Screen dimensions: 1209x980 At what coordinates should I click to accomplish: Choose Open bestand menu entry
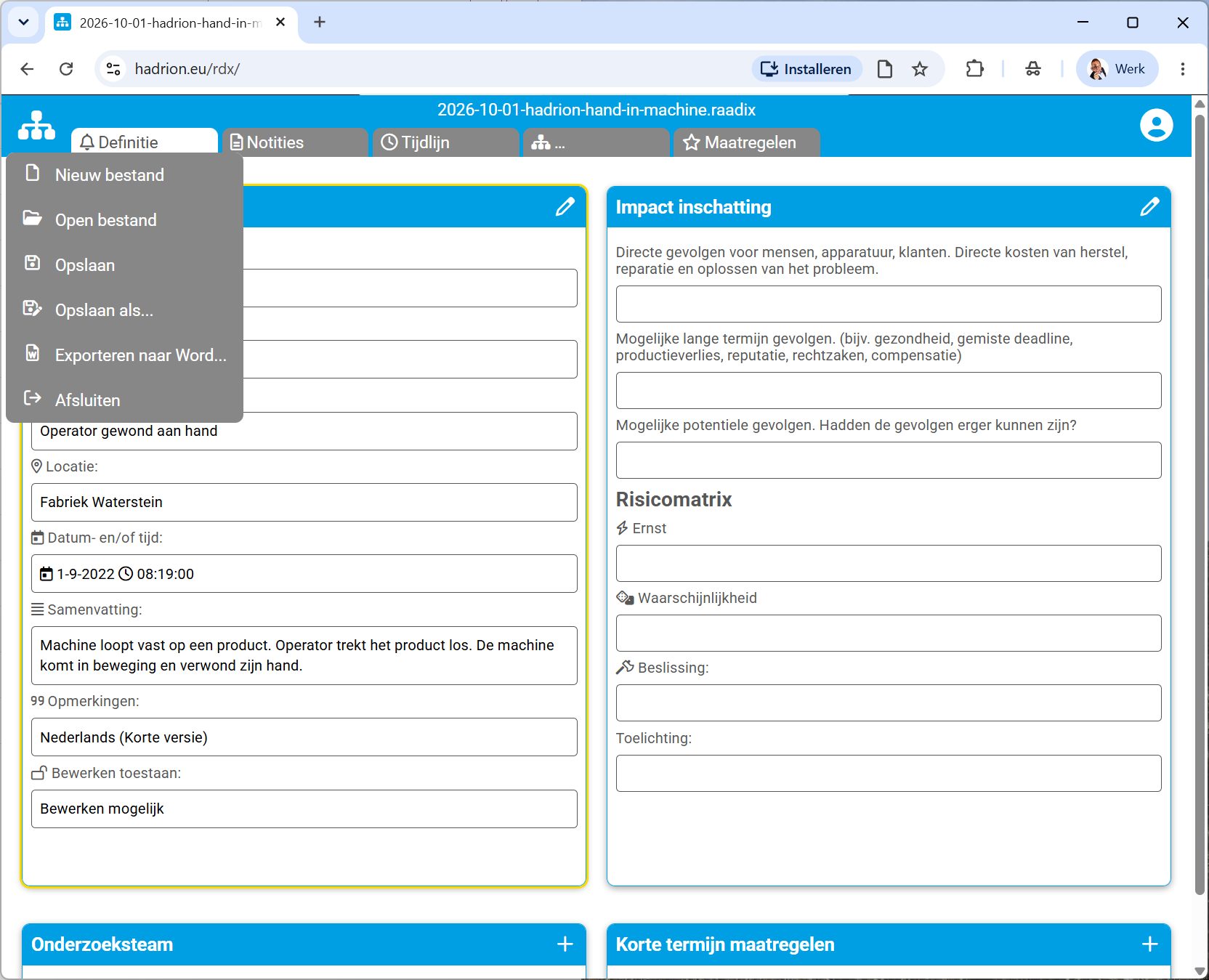click(x=124, y=220)
